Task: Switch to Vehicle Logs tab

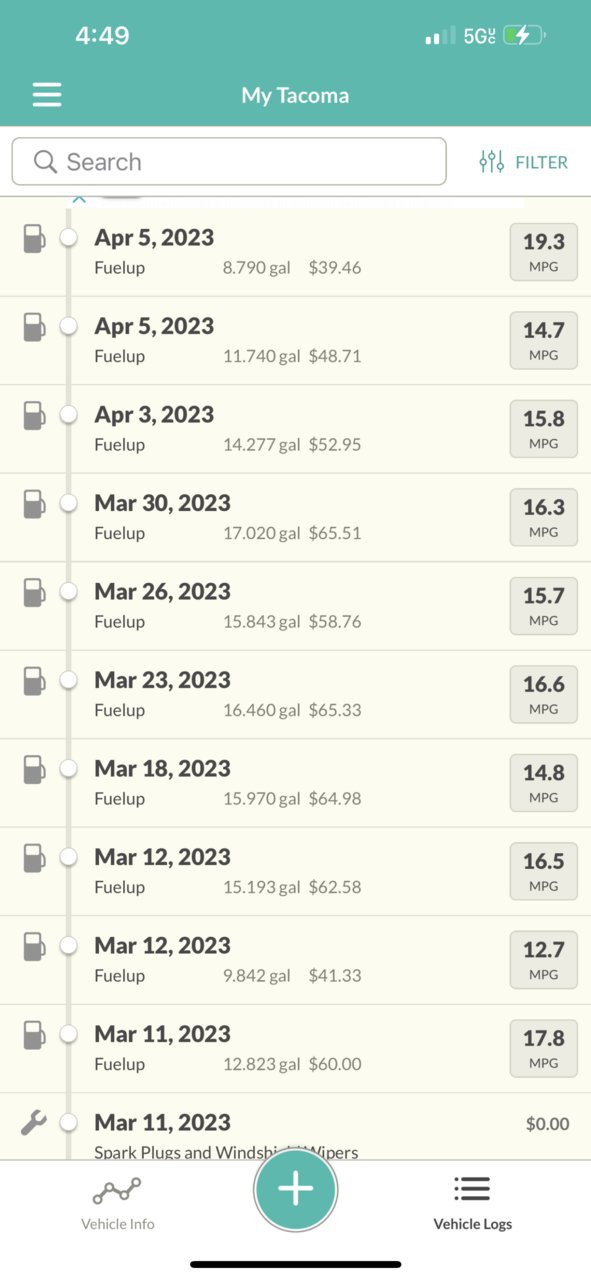Action: 472,1203
